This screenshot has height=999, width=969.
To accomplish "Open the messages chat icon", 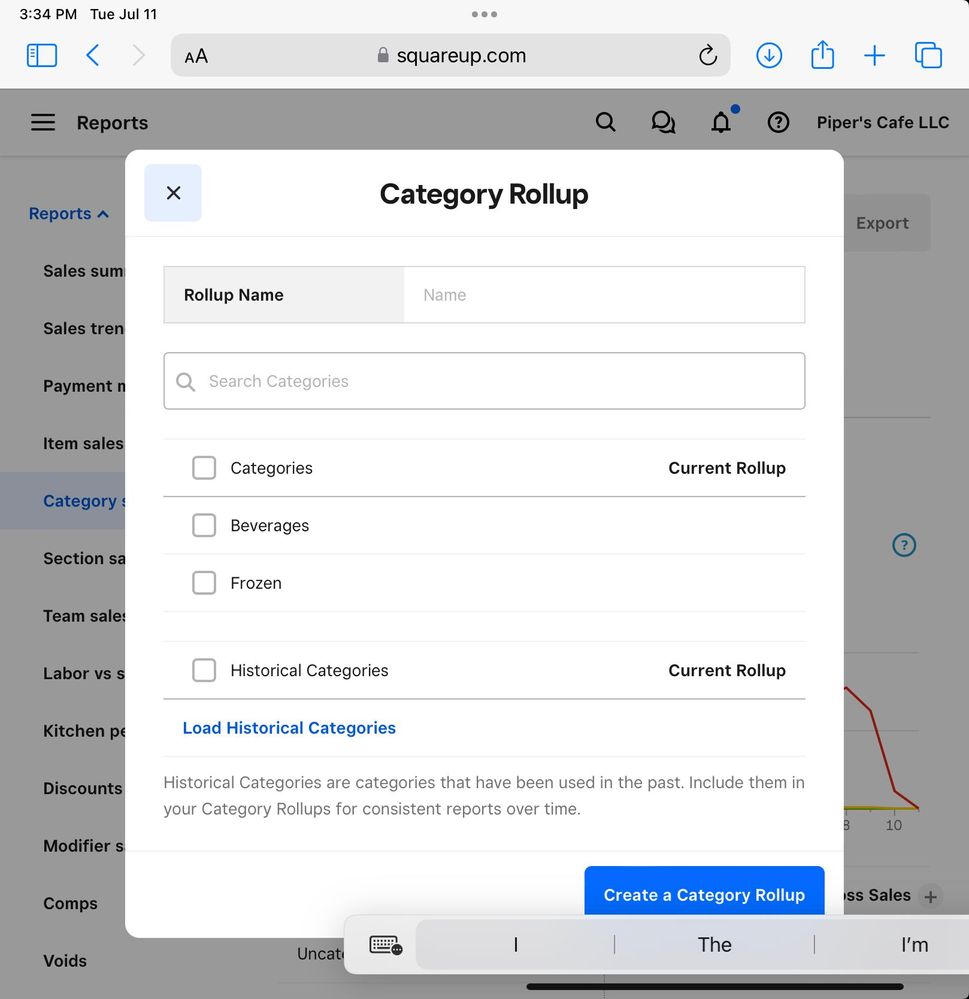I will pyautogui.click(x=663, y=123).
